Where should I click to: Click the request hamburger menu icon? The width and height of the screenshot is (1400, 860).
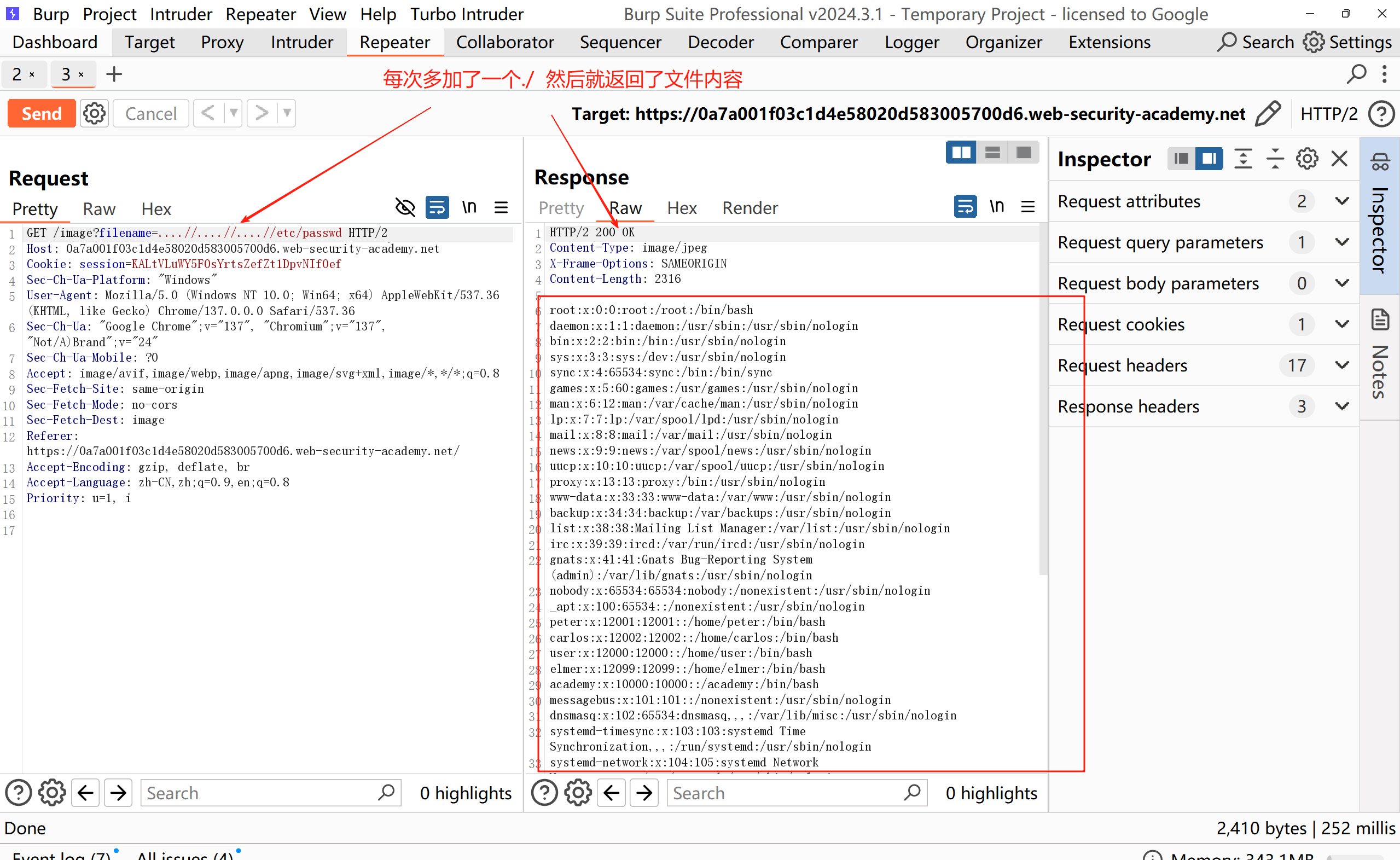501,208
